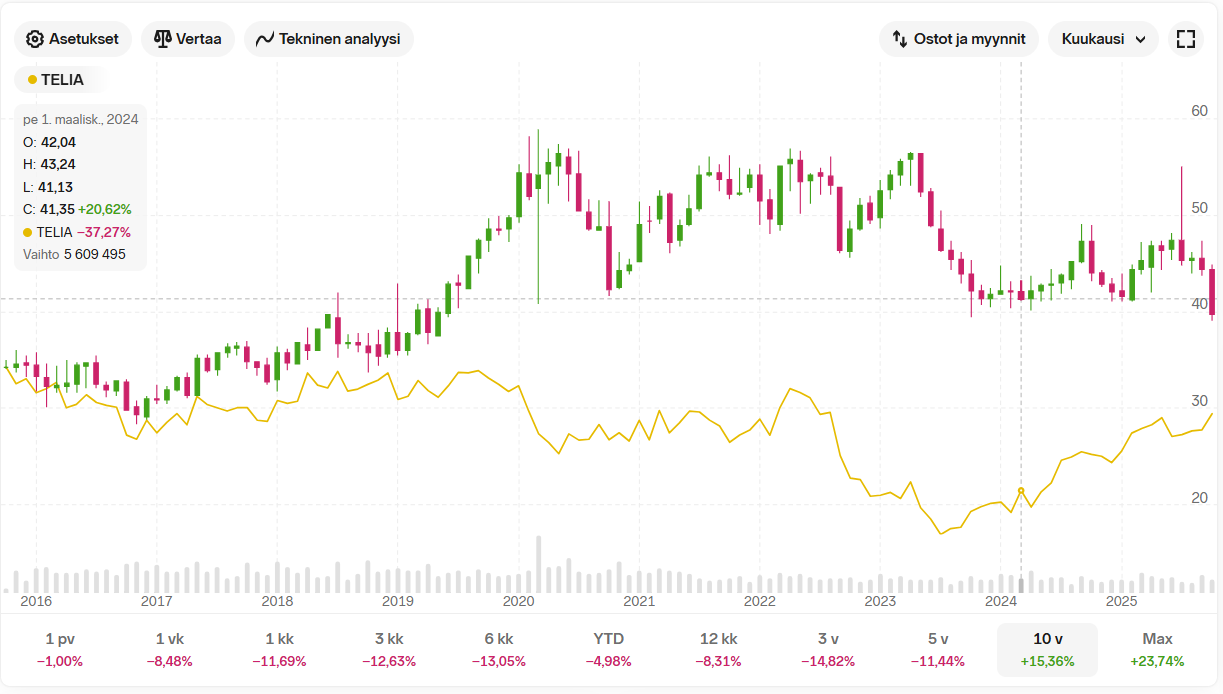This screenshot has width=1223, height=694.
Task: Select the 1 vk time range
Action: tap(170, 649)
